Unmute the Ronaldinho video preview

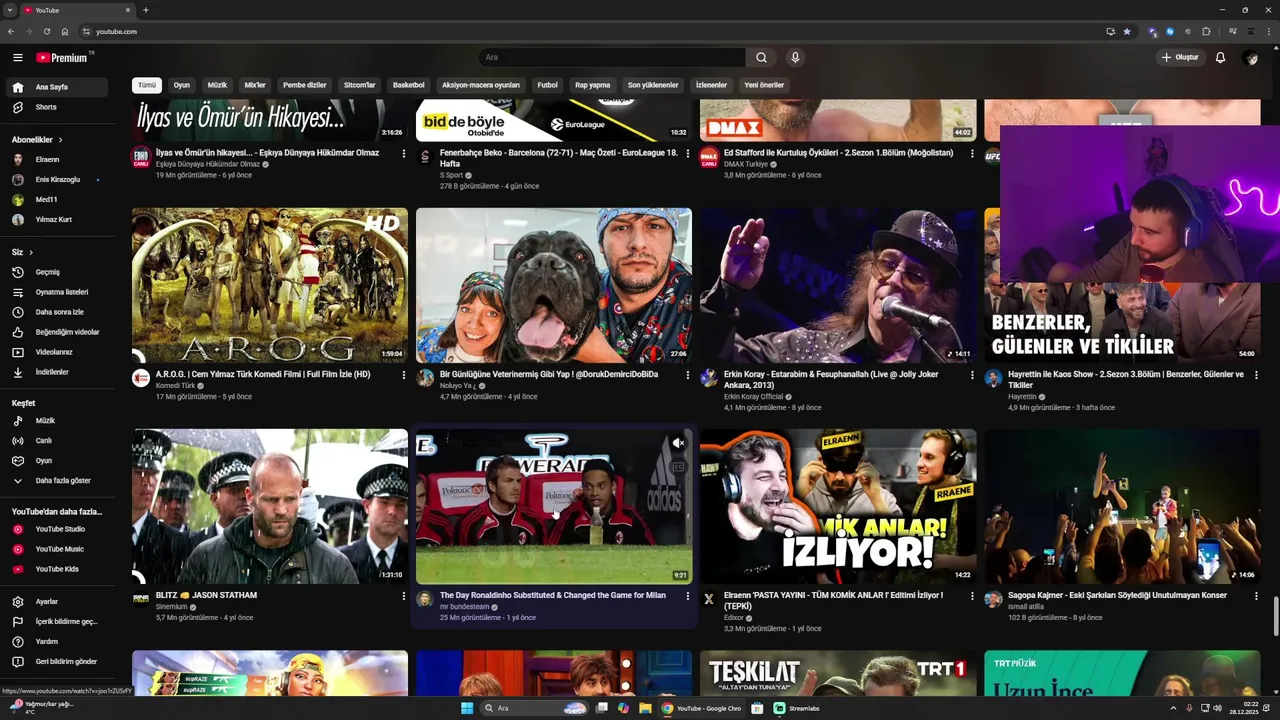click(x=678, y=443)
